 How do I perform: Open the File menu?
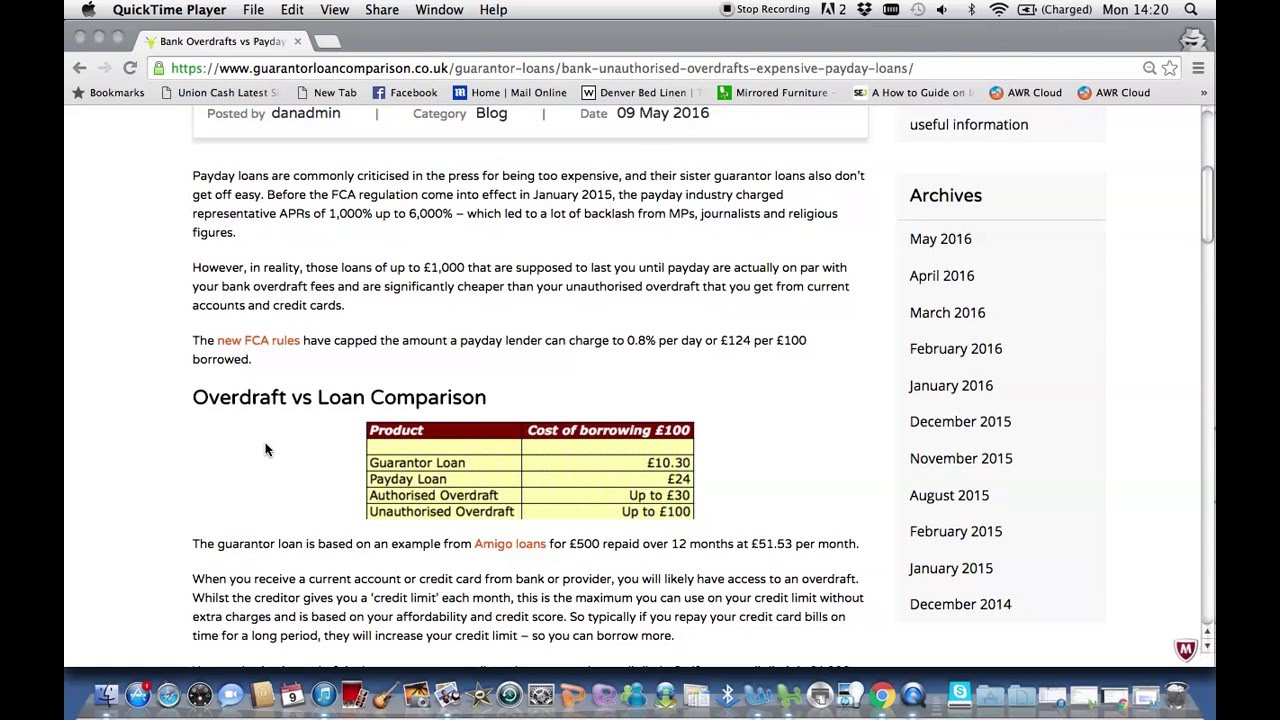[x=253, y=9]
